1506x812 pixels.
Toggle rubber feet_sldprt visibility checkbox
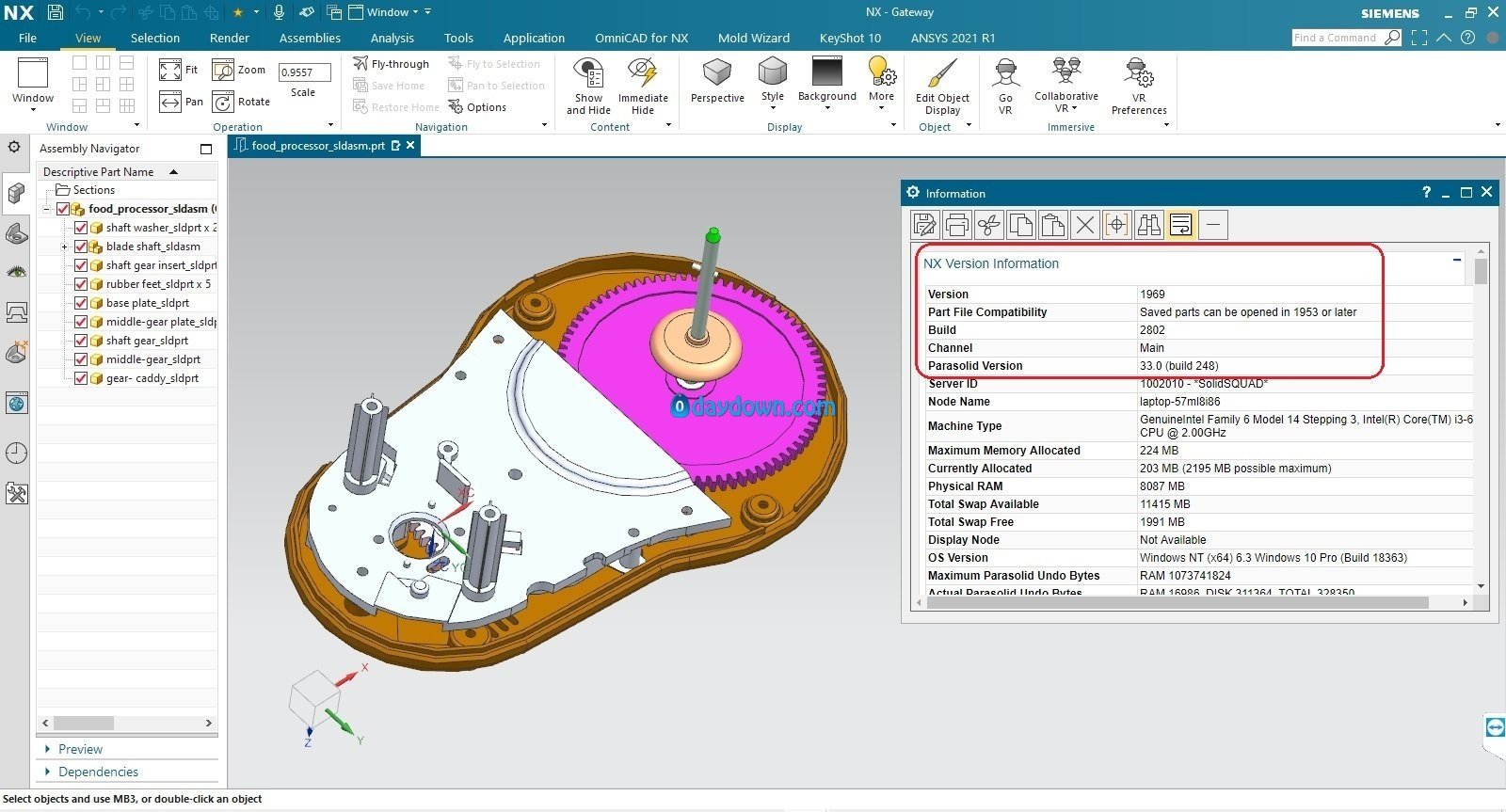point(81,284)
